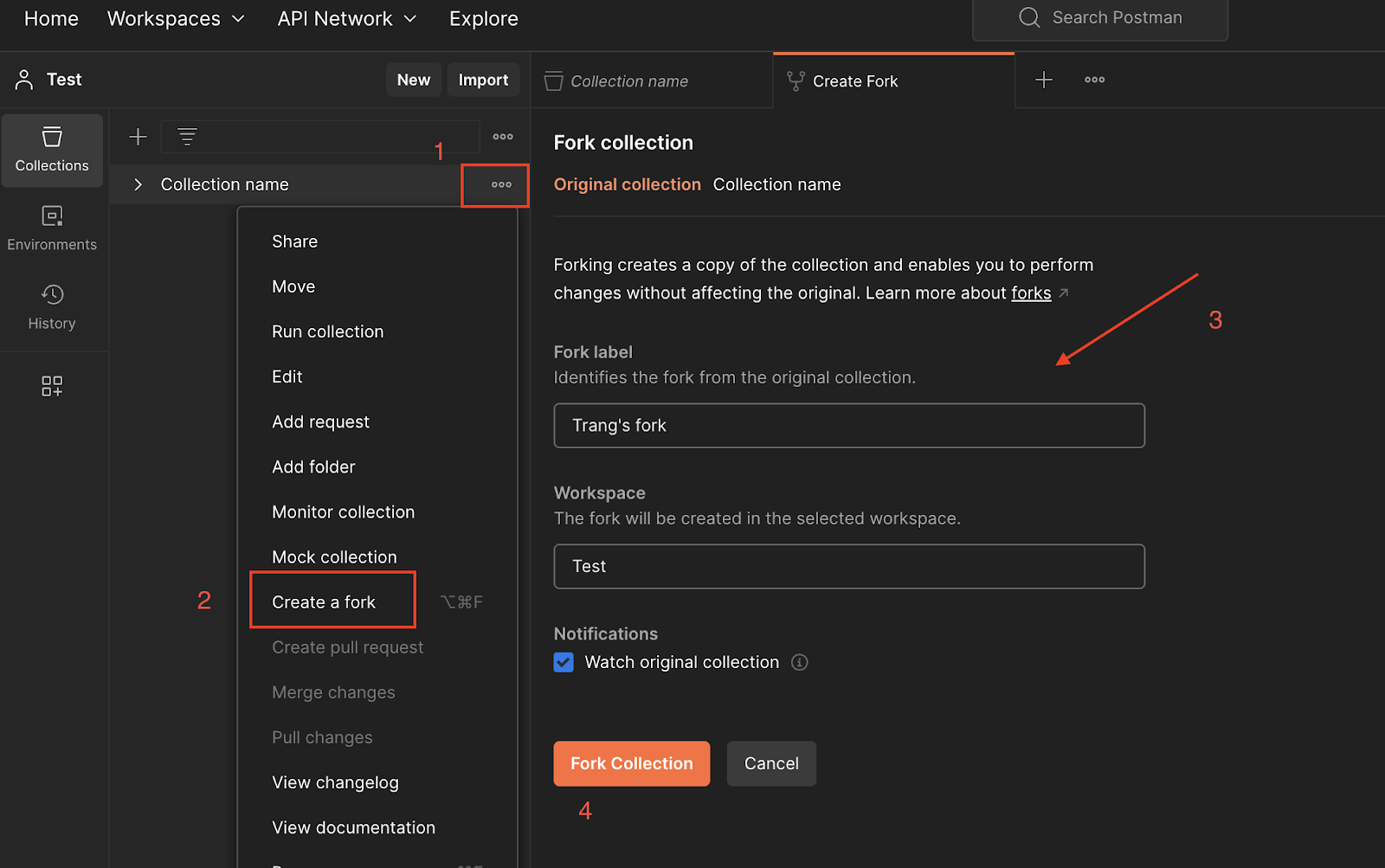Click the external arrow icon after forks link
Screen dimensions: 1385x868
1064,293
